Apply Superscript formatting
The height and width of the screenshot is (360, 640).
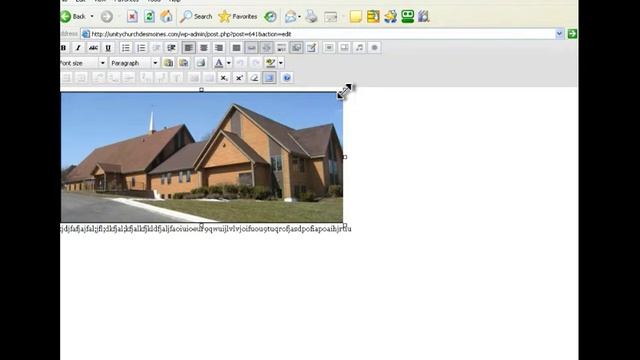239,78
